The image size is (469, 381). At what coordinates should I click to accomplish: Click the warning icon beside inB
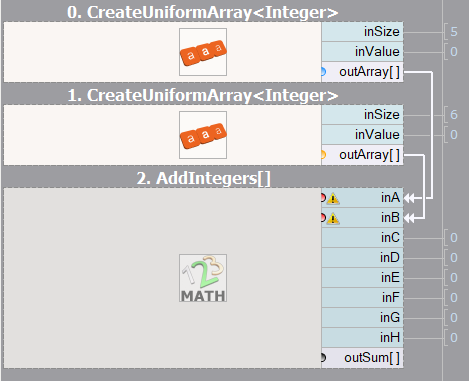333,219
